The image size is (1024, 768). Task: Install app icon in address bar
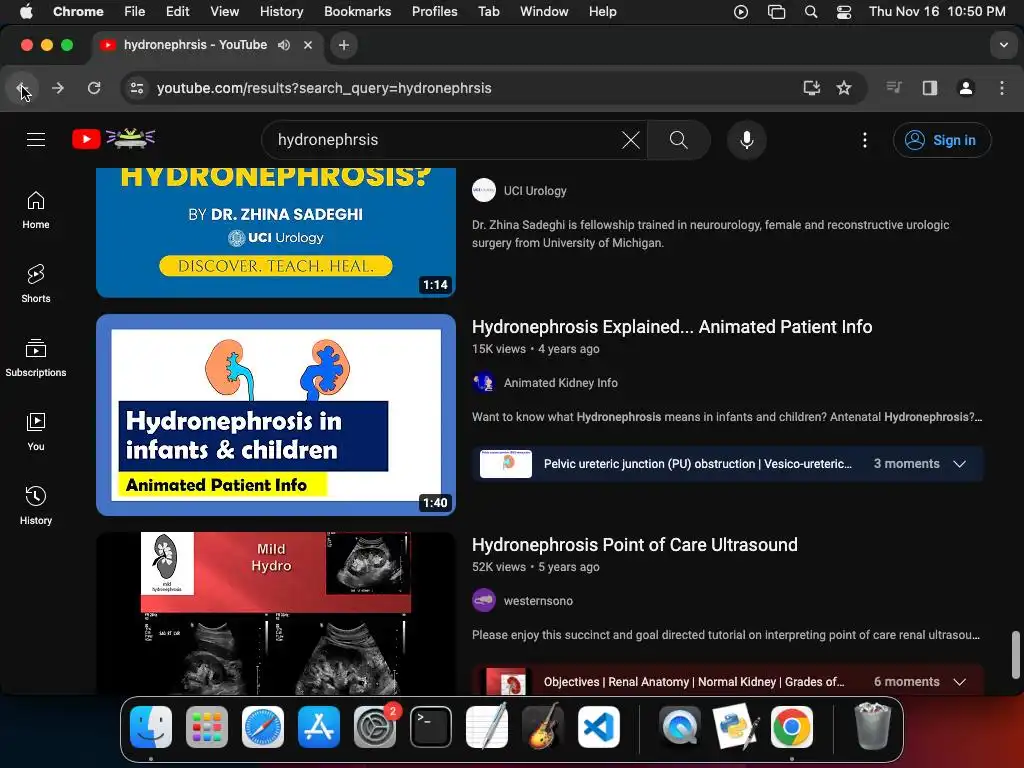(811, 88)
